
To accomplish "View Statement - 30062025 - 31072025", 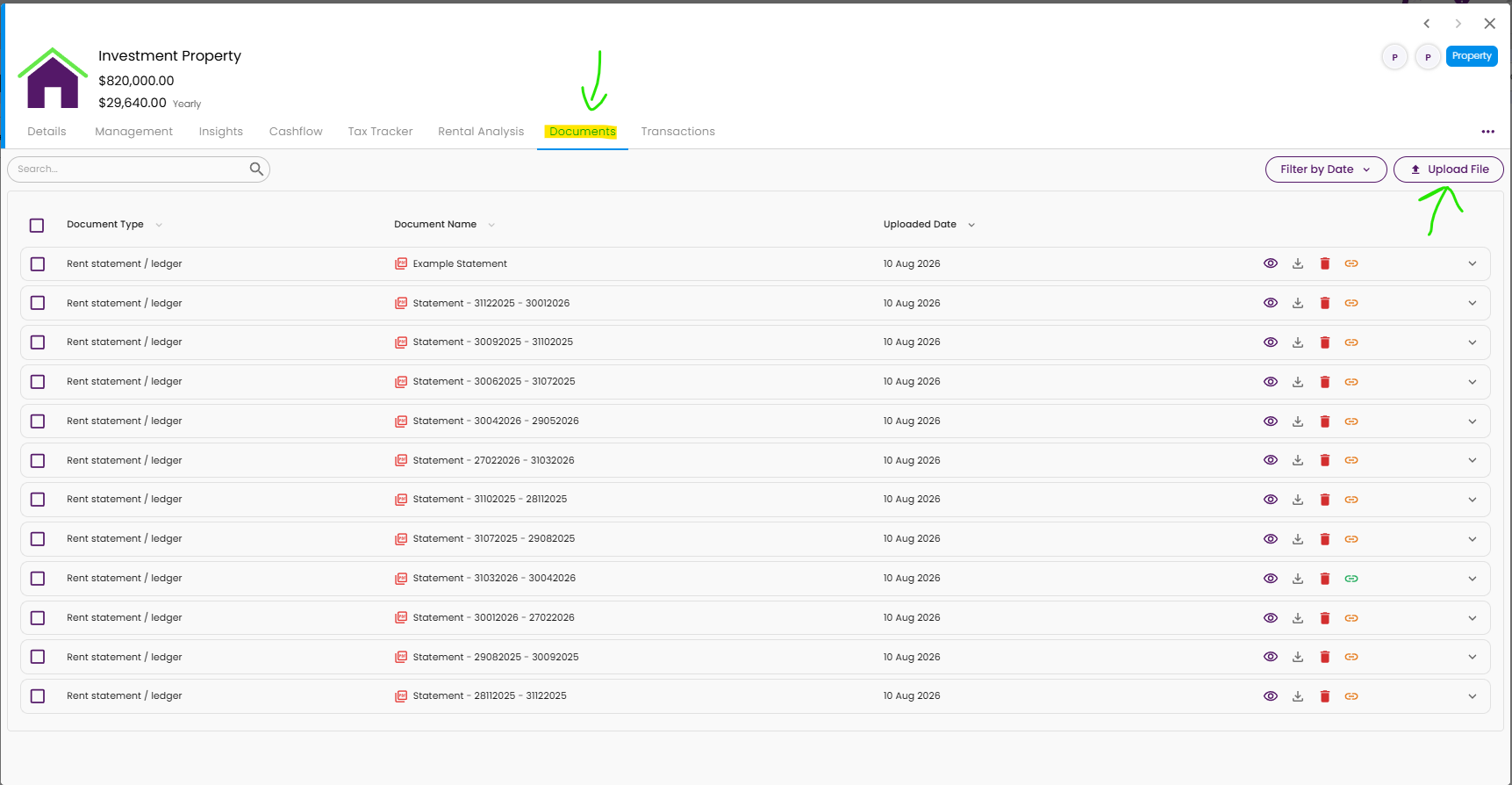I will coord(1270,382).
